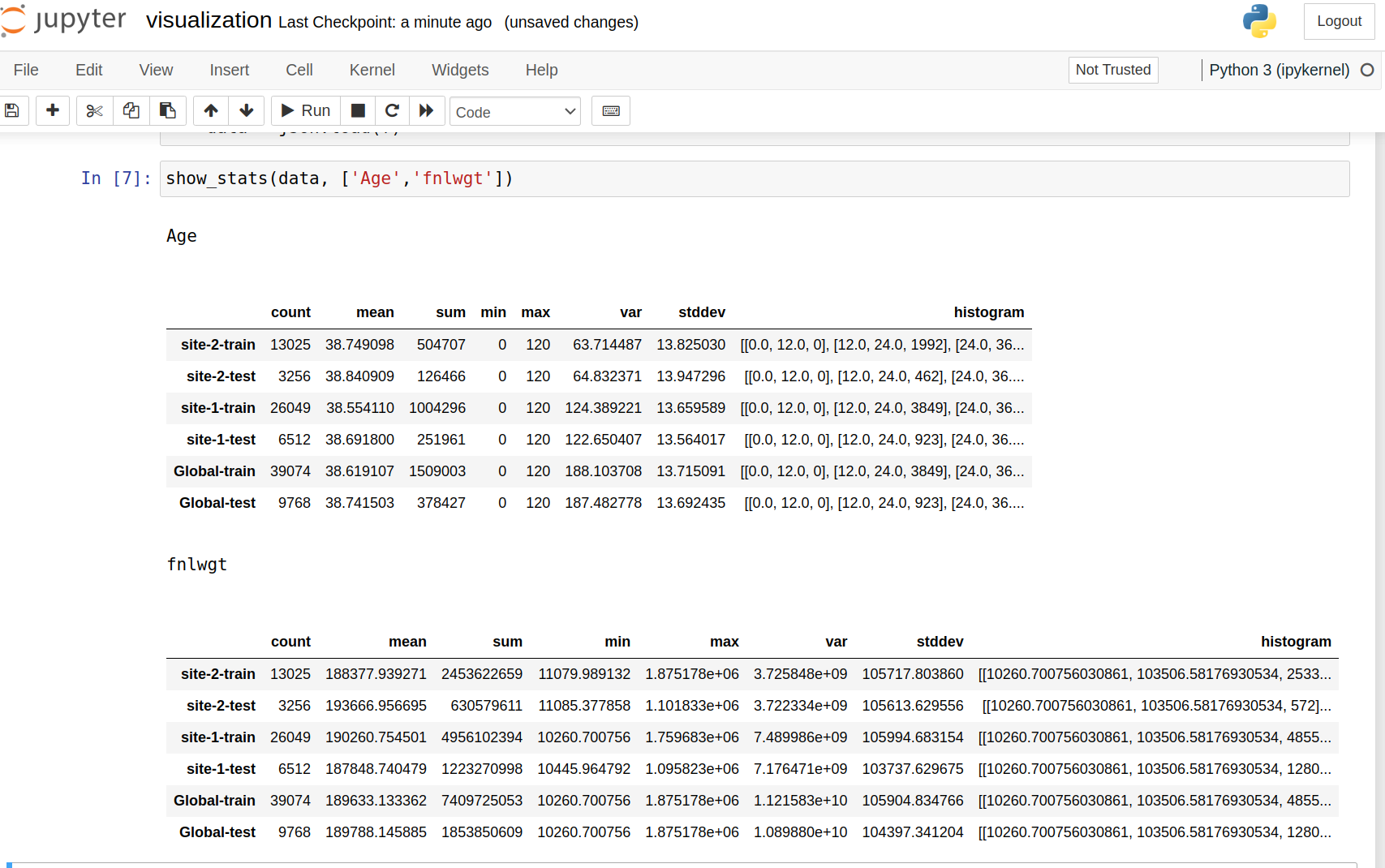The image size is (1385, 868).
Task: Interrupt the kernel with stop icon
Action: pyautogui.click(x=358, y=110)
